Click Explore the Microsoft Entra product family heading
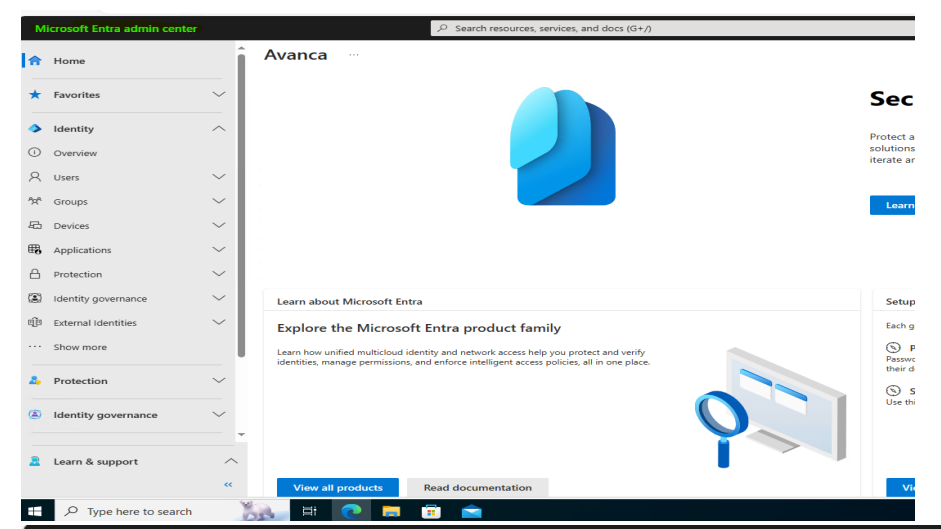 tap(419, 328)
